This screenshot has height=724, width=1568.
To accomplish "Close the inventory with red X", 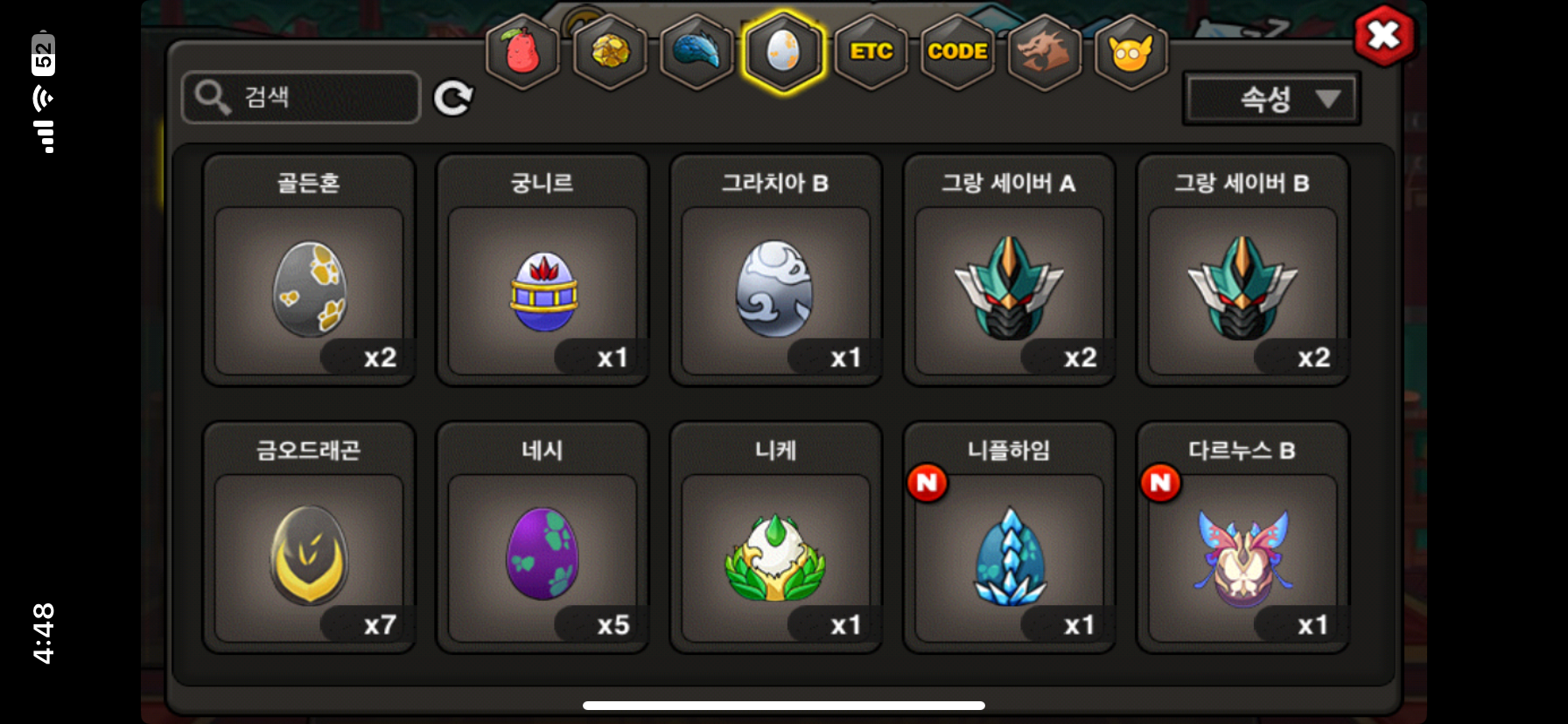I will [1383, 36].
